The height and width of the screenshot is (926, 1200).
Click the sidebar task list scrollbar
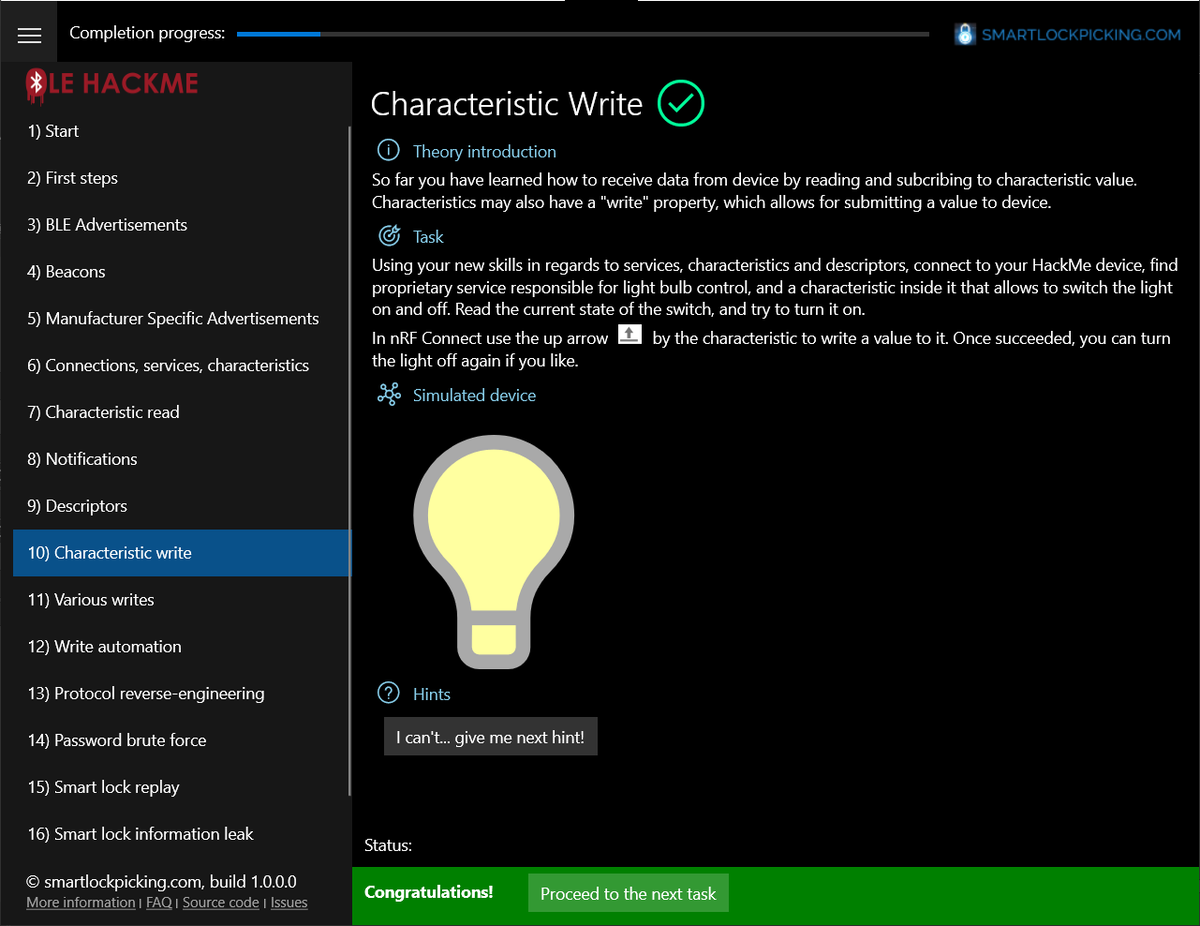349,460
